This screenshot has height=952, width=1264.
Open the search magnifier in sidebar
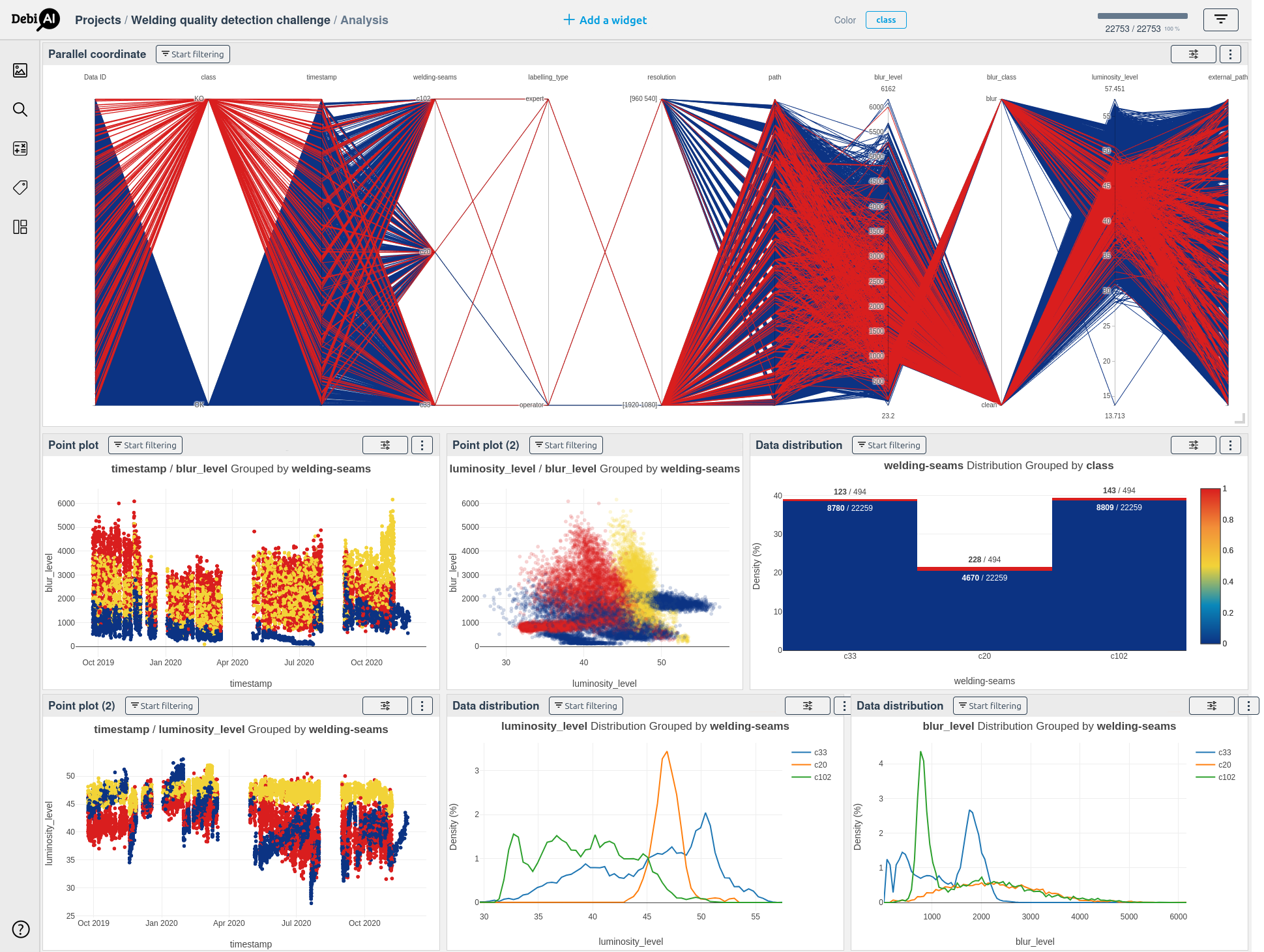20,109
